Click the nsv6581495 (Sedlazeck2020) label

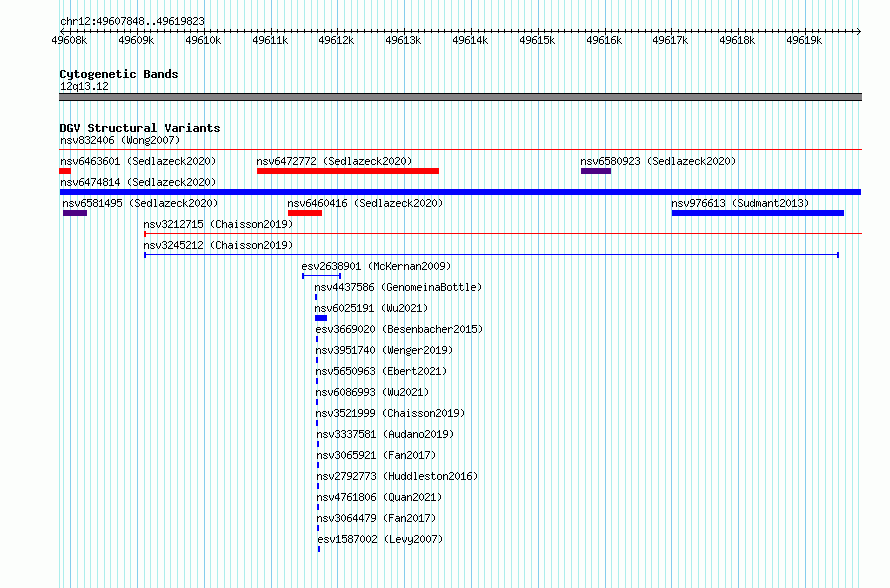click(x=140, y=203)
